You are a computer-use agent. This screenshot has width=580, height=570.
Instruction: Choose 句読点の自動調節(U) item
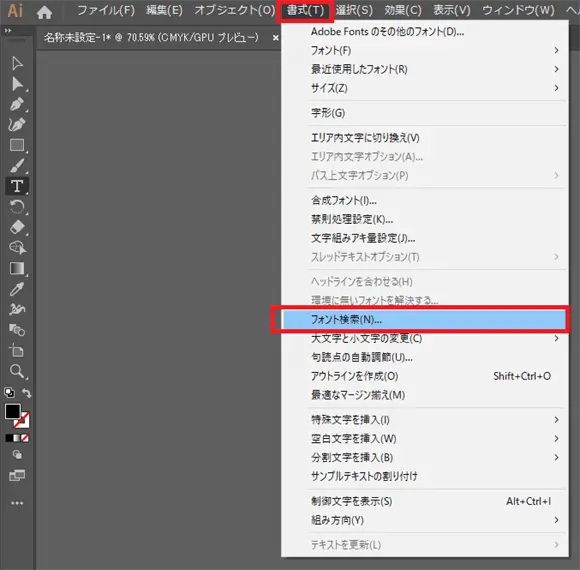point(425,357)
